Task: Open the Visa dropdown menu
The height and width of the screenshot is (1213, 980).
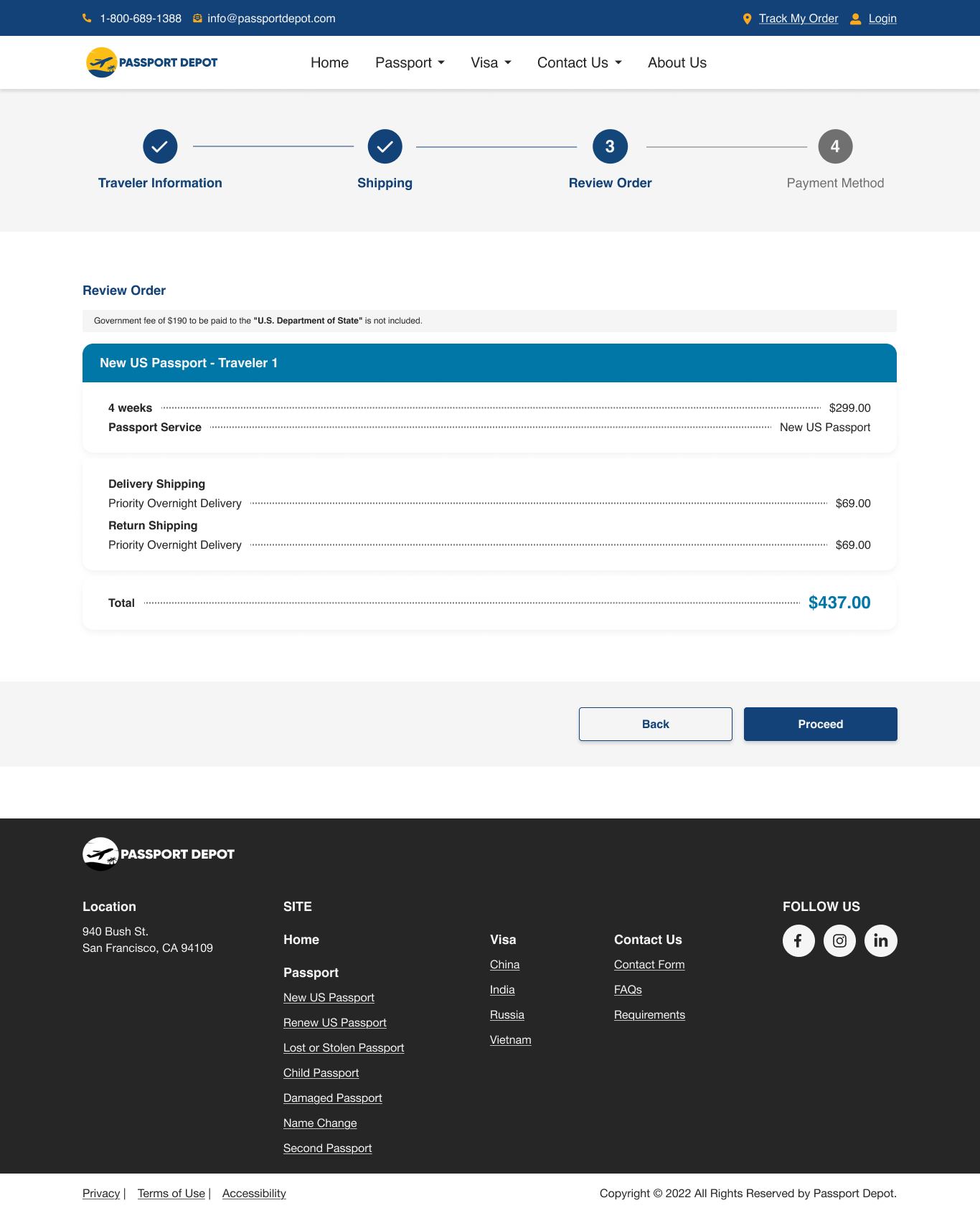Action: (491, 63)
